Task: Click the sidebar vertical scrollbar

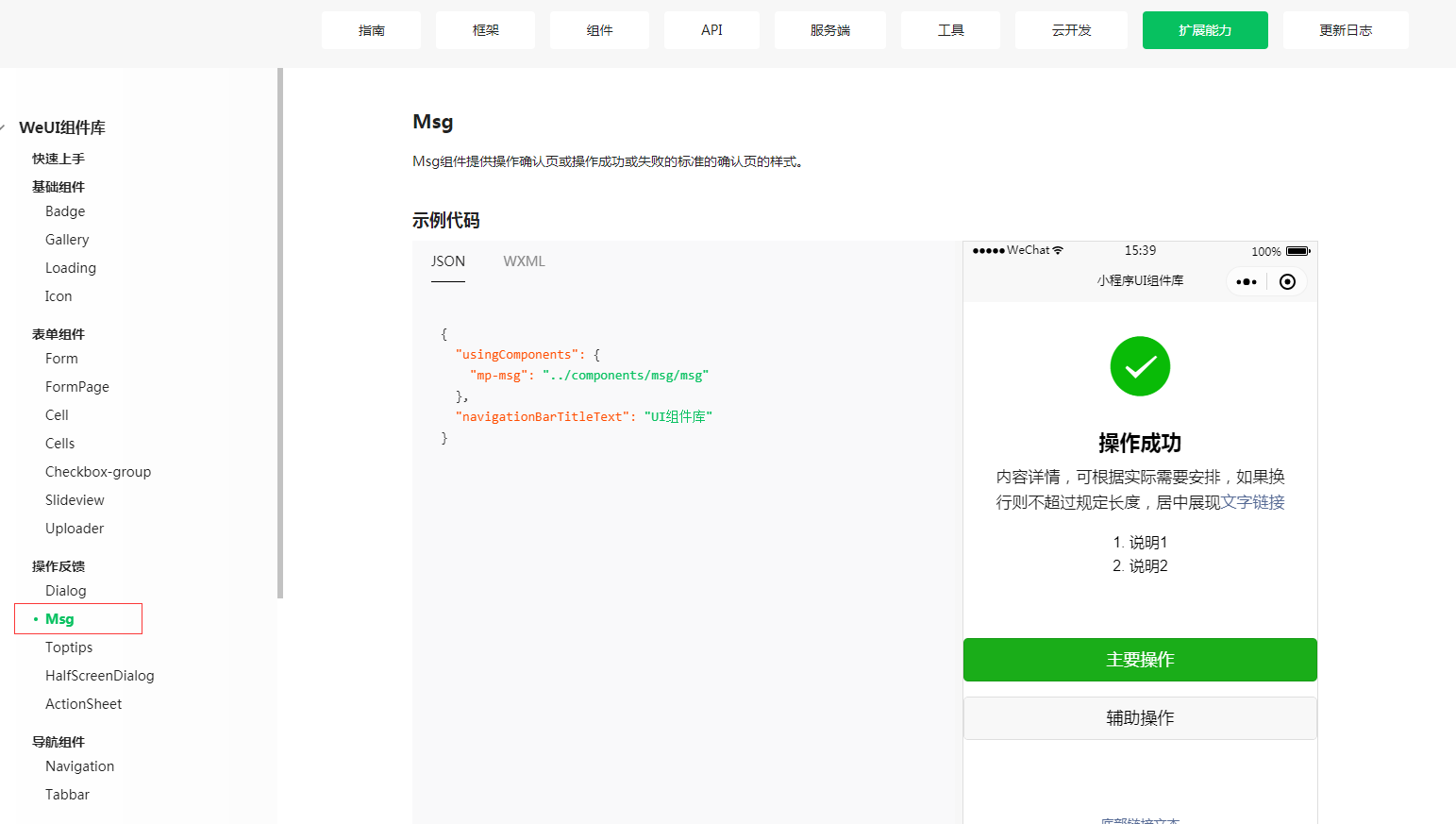Action: 280,332
